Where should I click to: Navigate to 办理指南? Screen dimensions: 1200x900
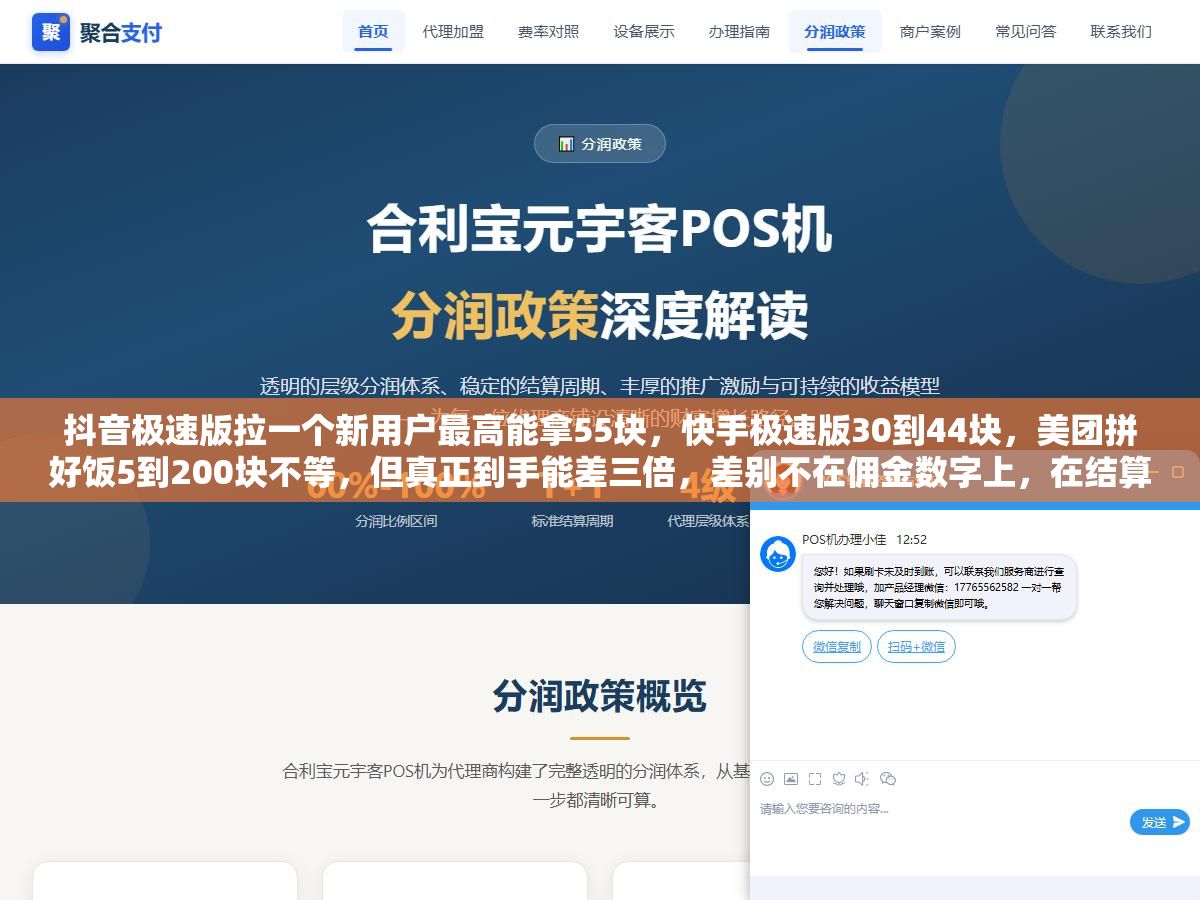coord(739,31)
